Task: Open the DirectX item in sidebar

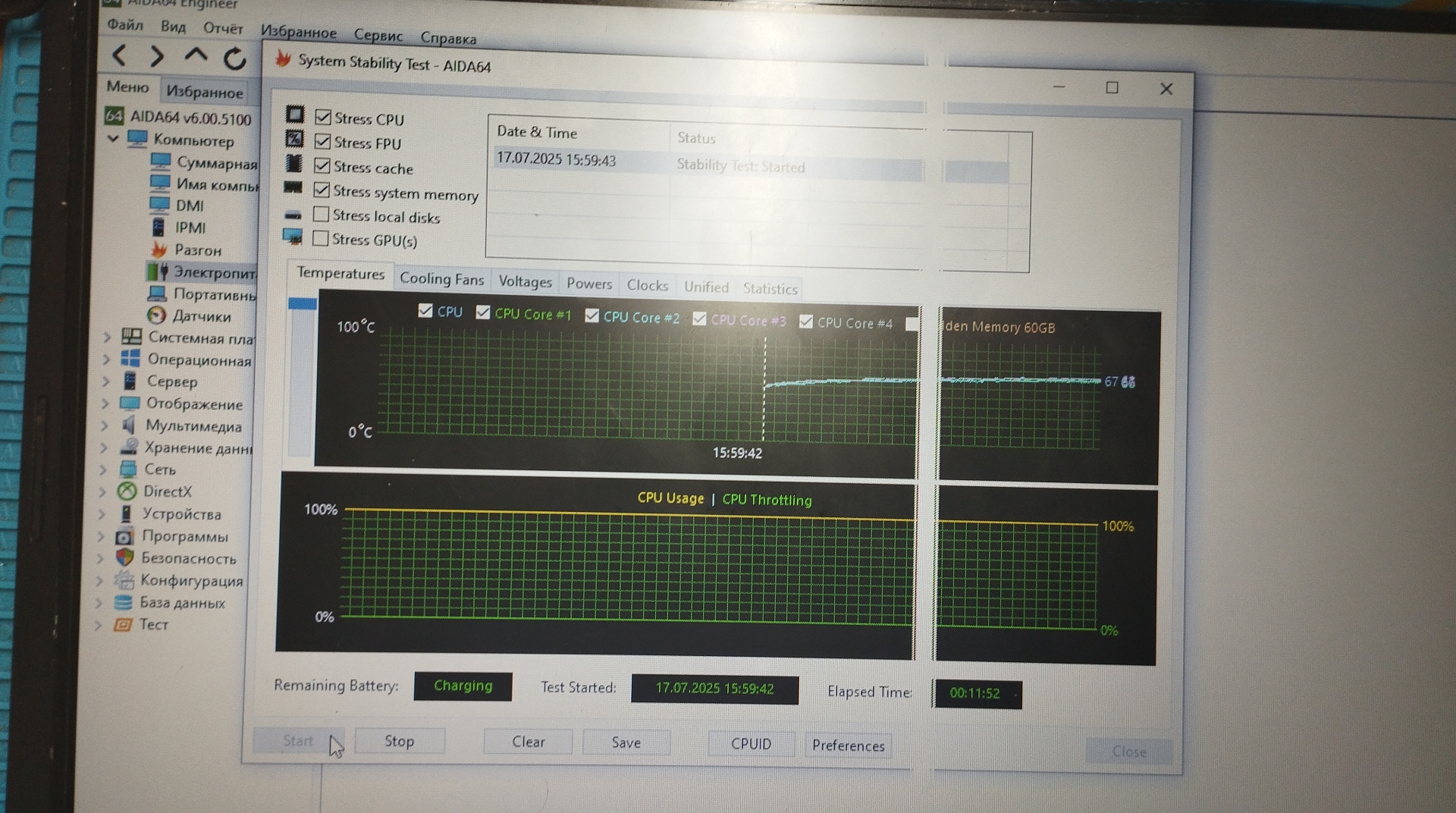Action: pyautogui.click(x=167, y=491)
